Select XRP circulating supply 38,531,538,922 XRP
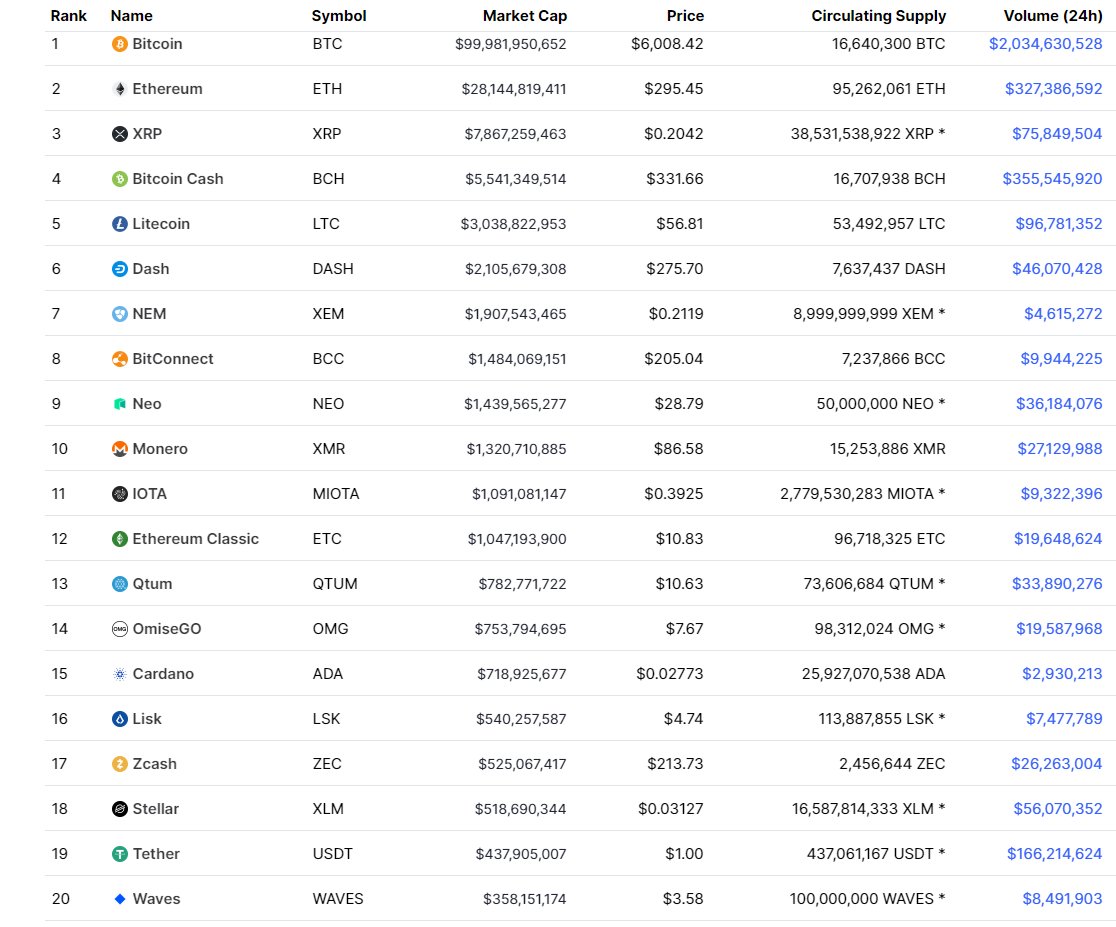This screenshot has height=927, width=1116. (x=862, y=134)
